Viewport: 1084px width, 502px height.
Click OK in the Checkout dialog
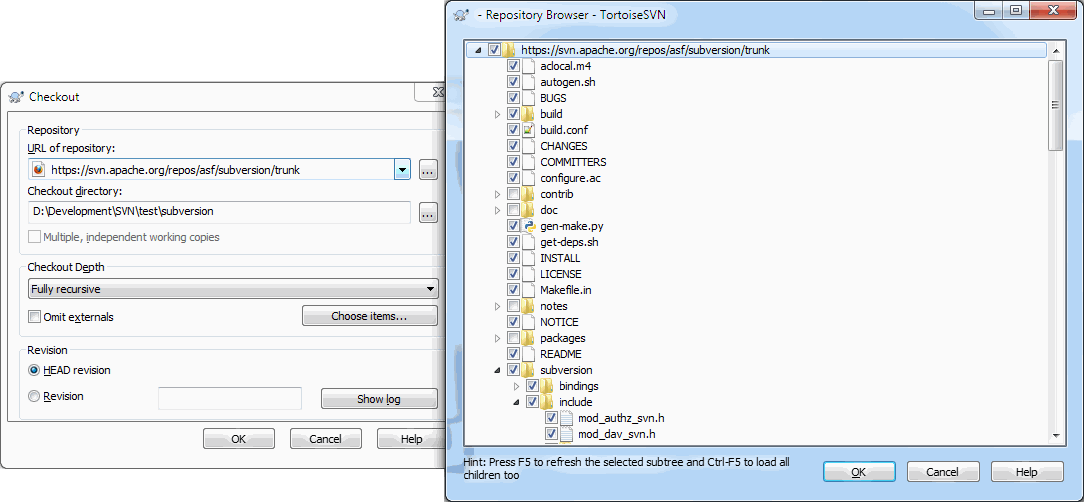point(239,439)
